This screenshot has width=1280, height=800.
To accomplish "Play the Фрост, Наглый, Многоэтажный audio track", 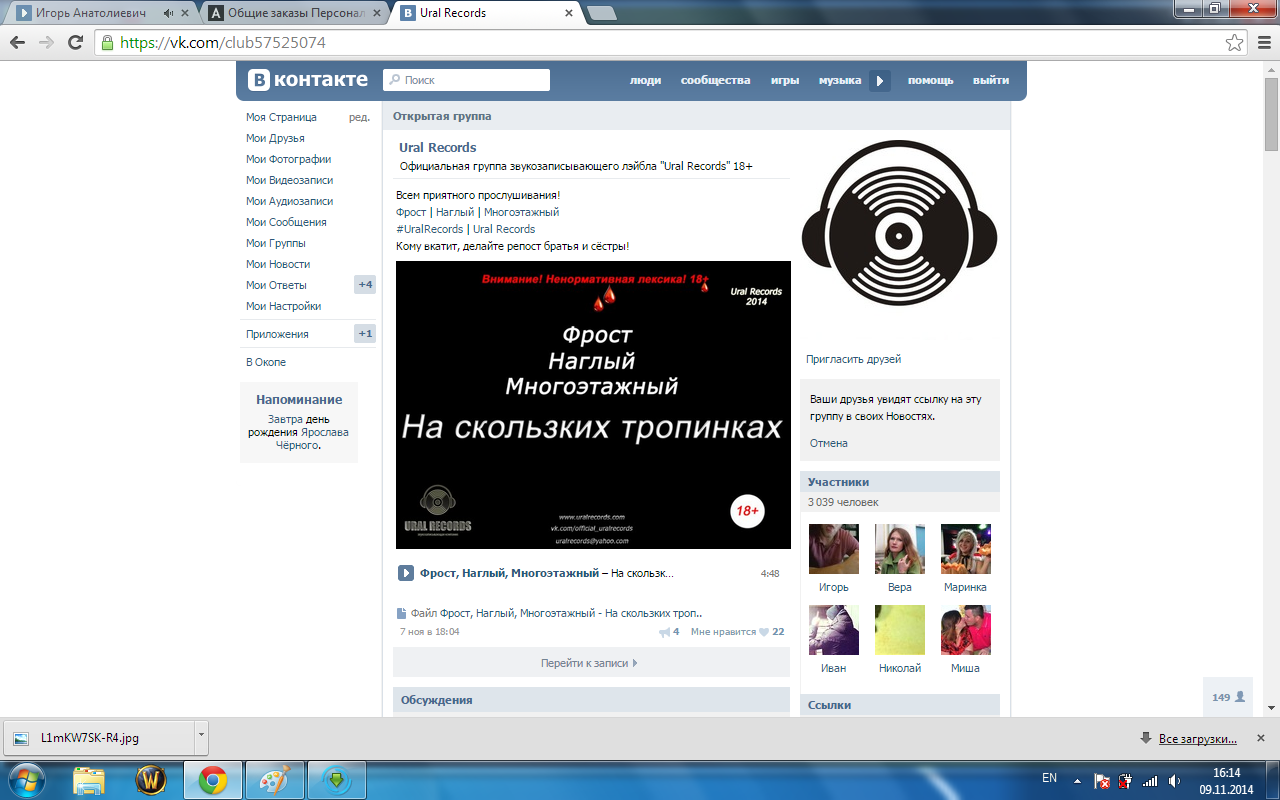I will [406, 573].
